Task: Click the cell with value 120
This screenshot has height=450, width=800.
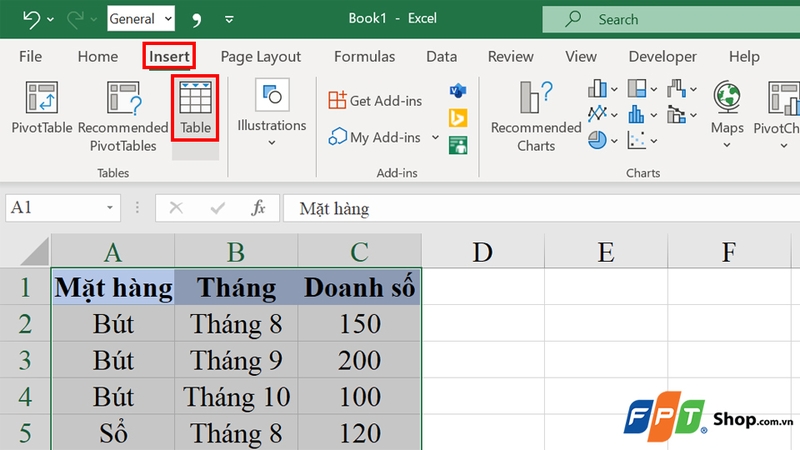Action: tap(360, 433)
